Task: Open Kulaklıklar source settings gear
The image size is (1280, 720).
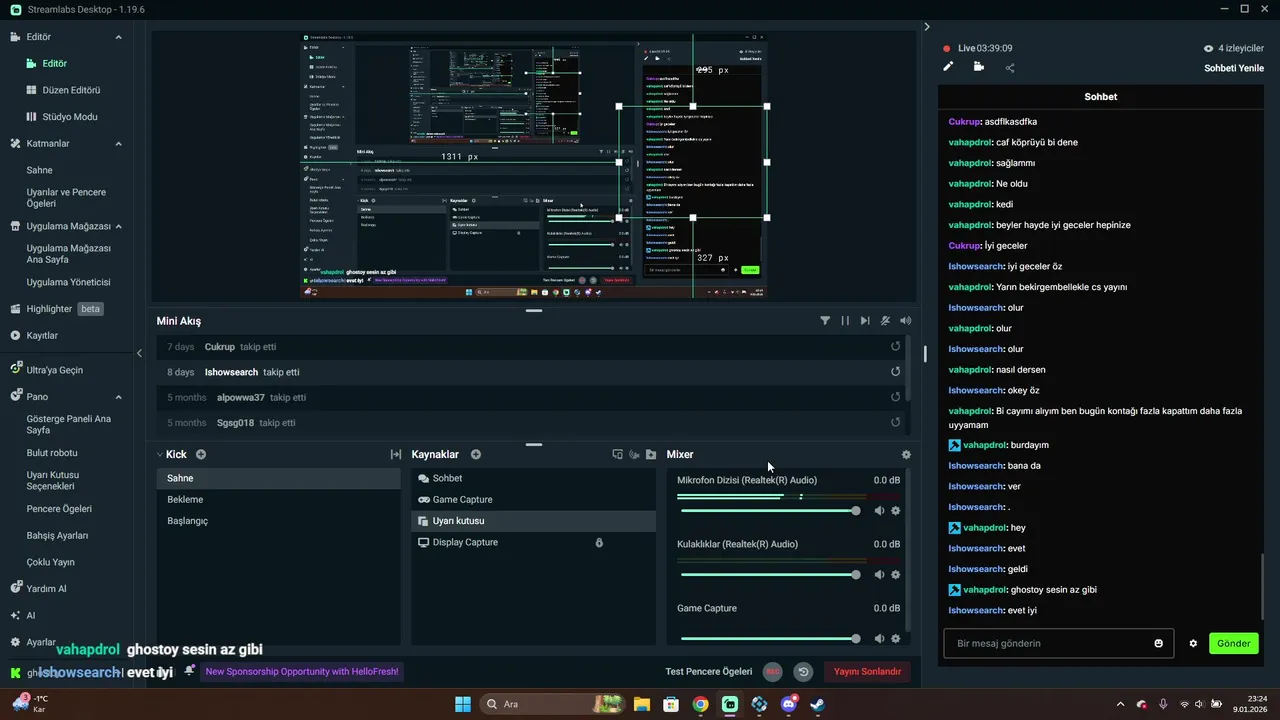Action: (895, 574)
